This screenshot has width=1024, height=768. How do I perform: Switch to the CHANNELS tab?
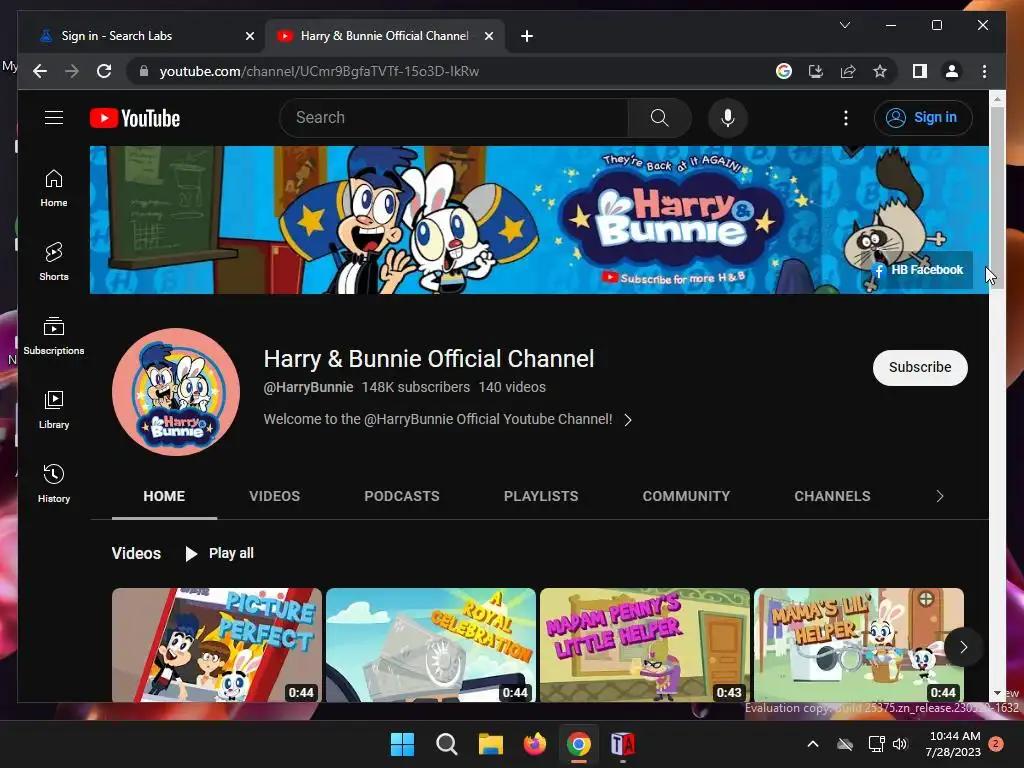click(832, 496)
